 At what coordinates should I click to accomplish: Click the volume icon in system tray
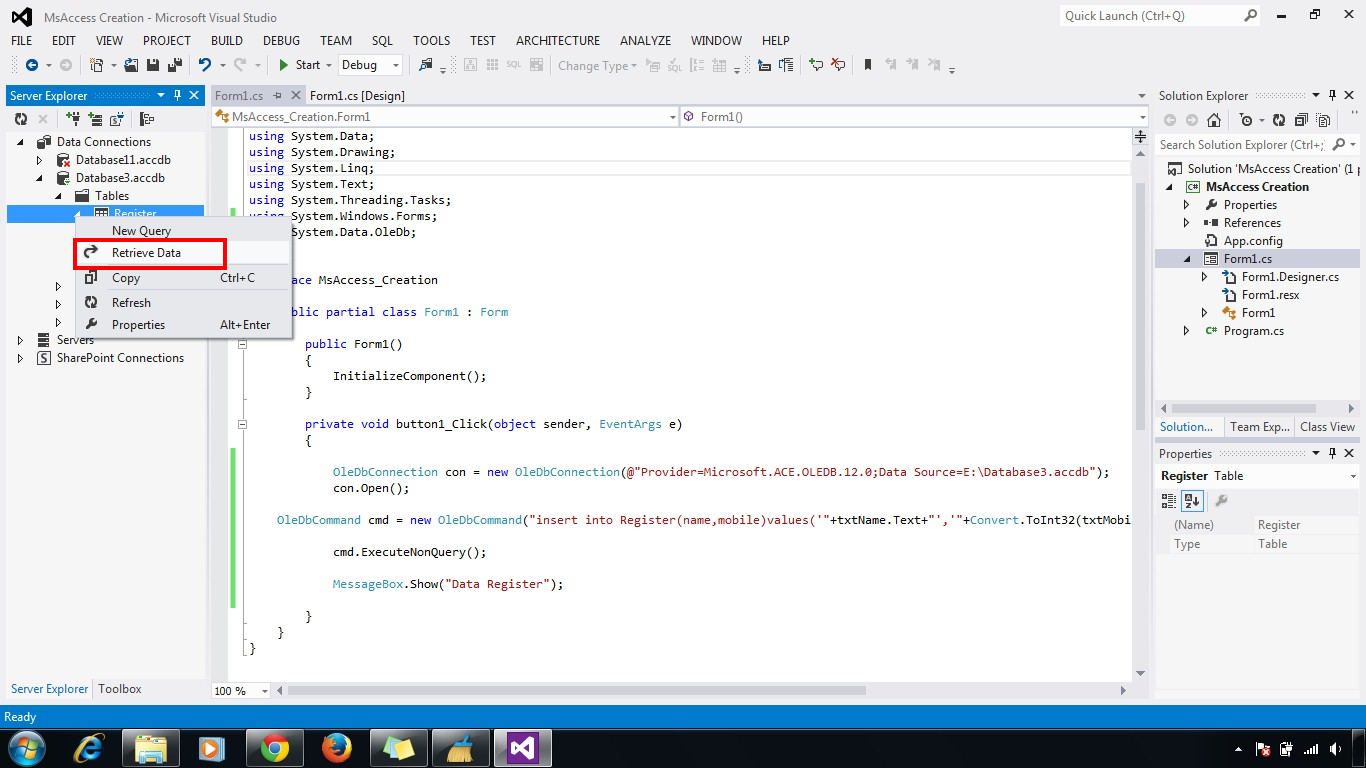[1335, 749]
